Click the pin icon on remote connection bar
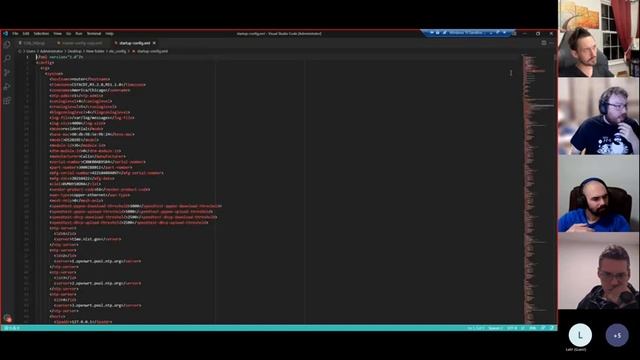 pyautogui.click(x=432, y=32)
